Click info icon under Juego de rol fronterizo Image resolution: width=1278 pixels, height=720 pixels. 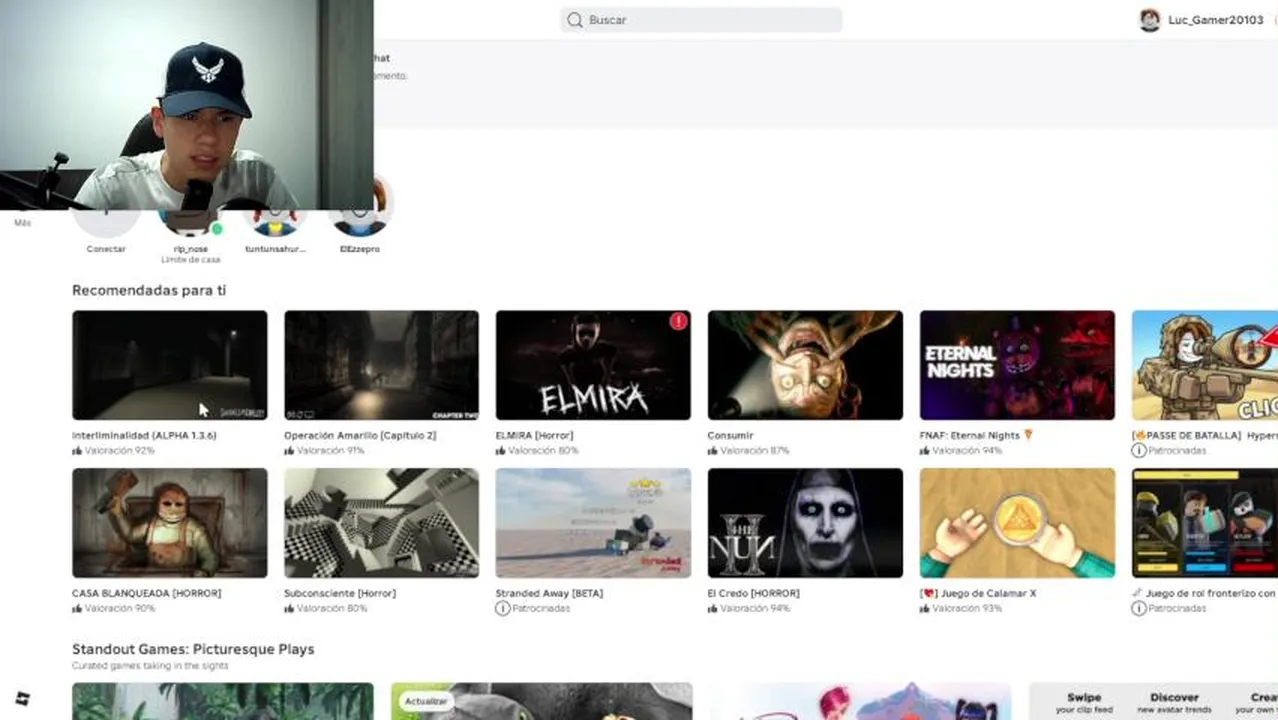pyautogui.click(x=1139, y=608)
